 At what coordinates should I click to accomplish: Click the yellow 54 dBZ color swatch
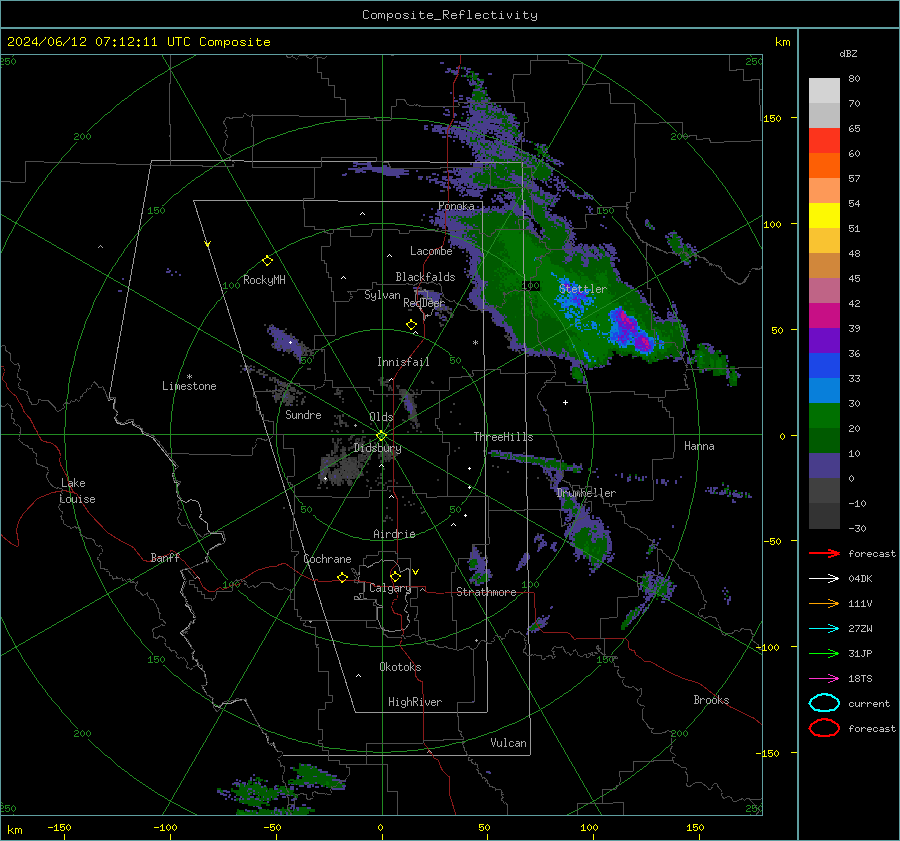[824, 215]
